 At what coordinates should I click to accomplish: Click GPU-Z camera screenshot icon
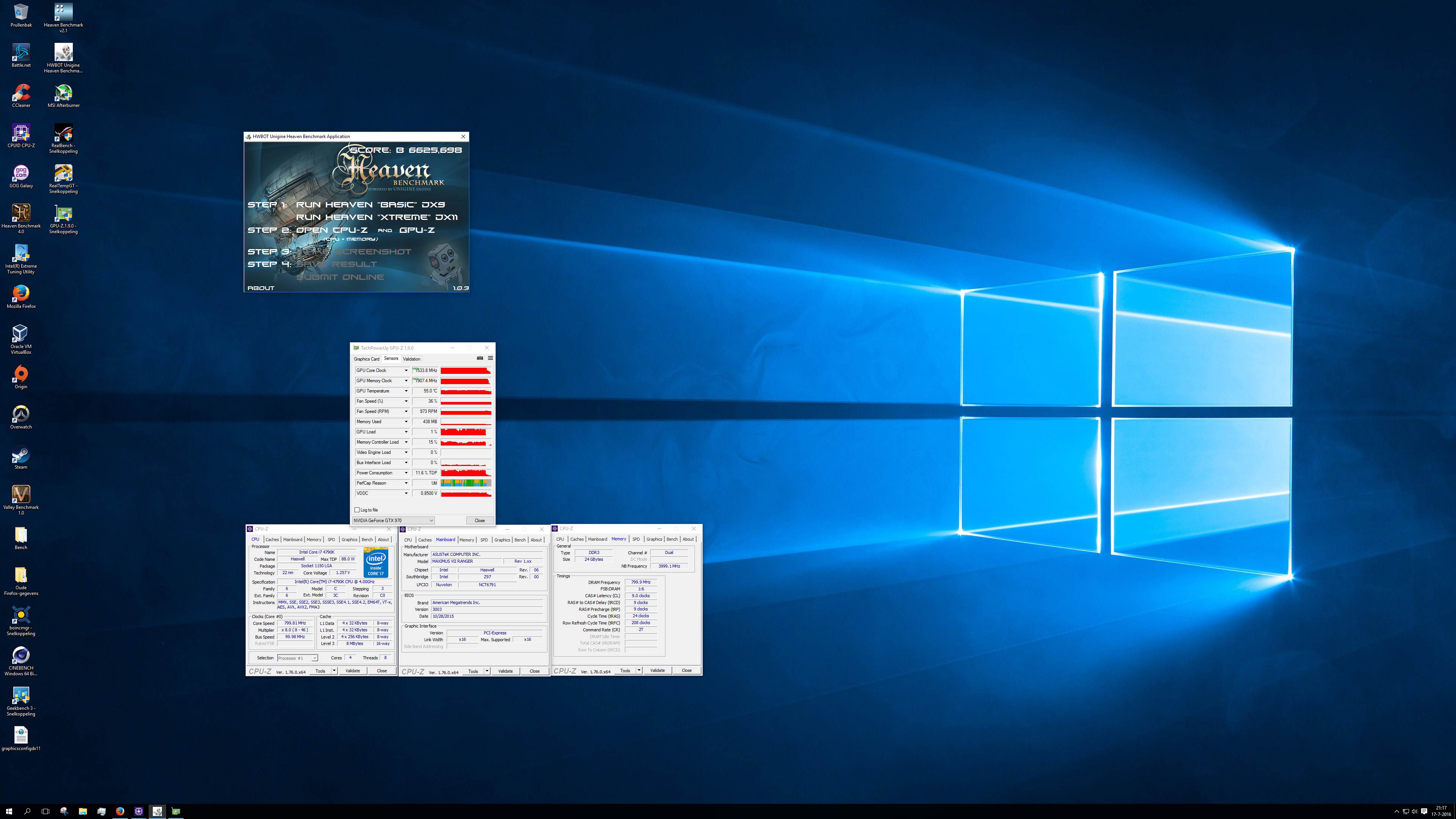480,358
